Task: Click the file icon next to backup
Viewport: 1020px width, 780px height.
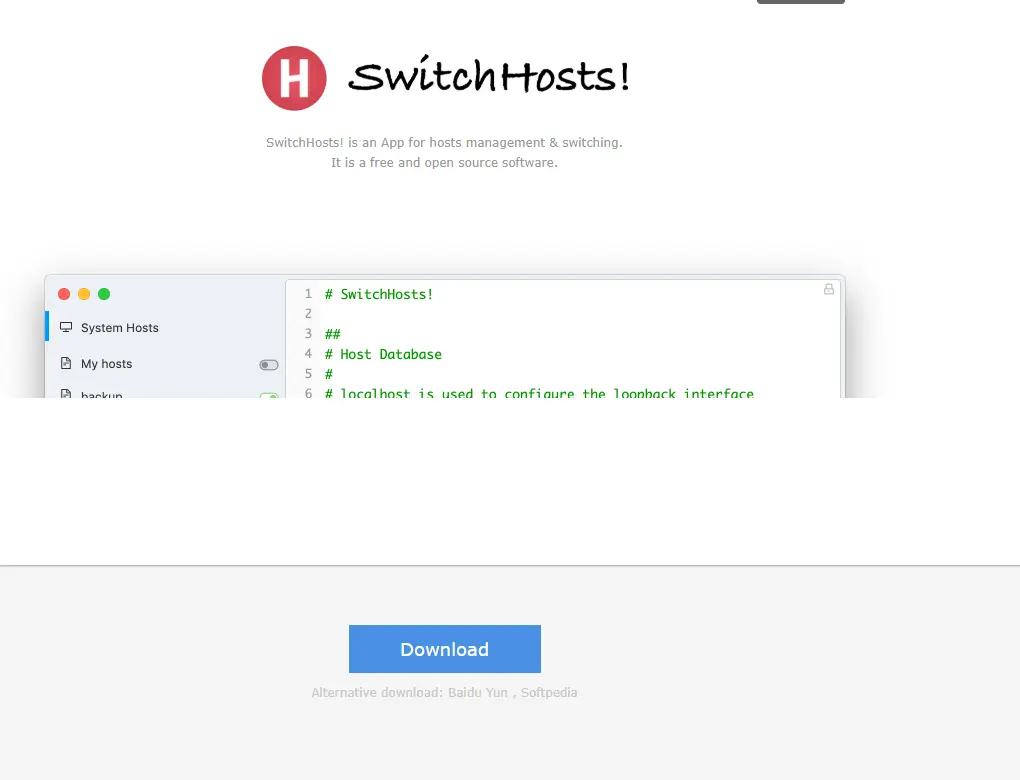Action: (66, 394)
